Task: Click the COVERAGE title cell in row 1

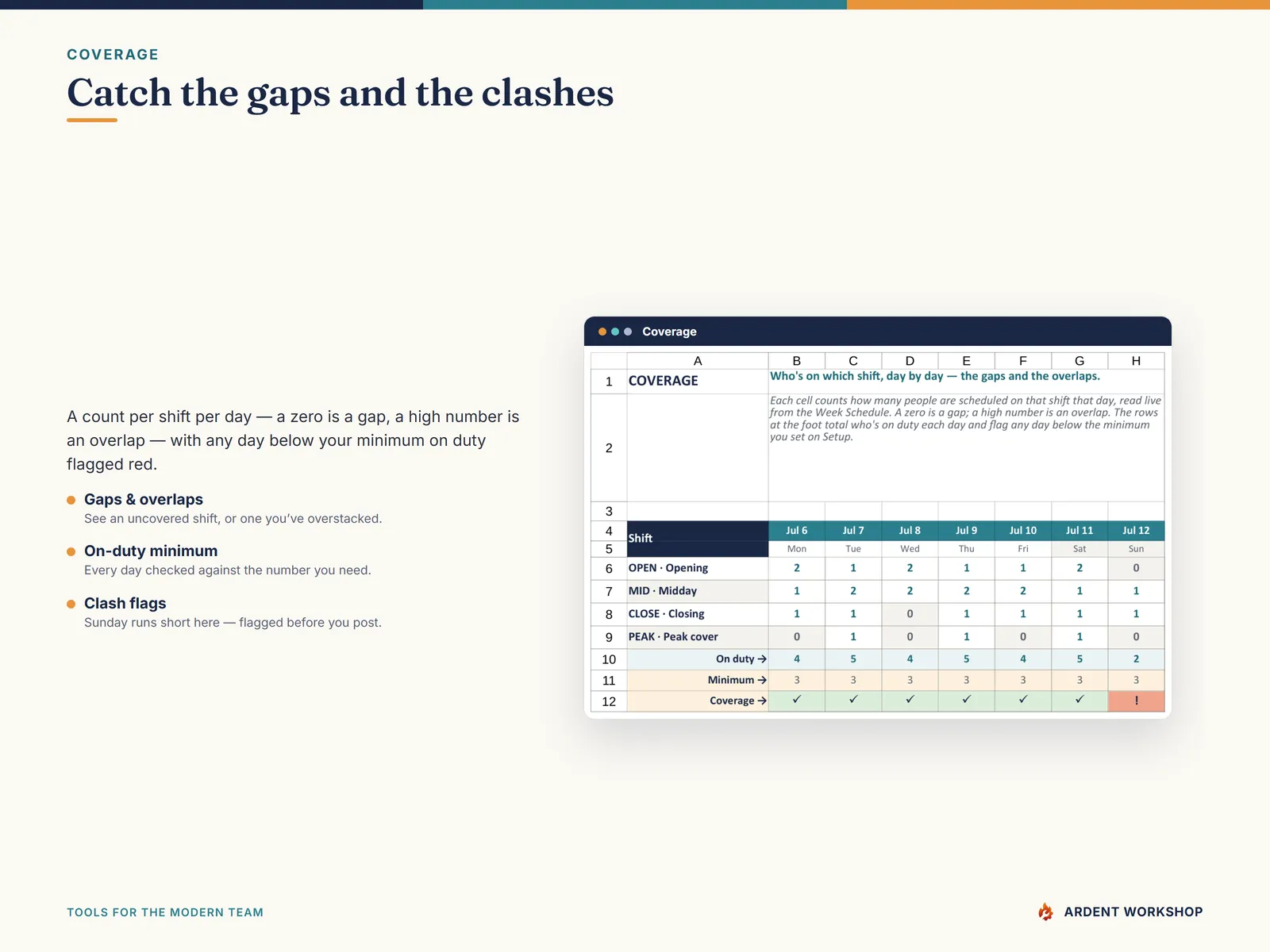Action: (698, 381)
